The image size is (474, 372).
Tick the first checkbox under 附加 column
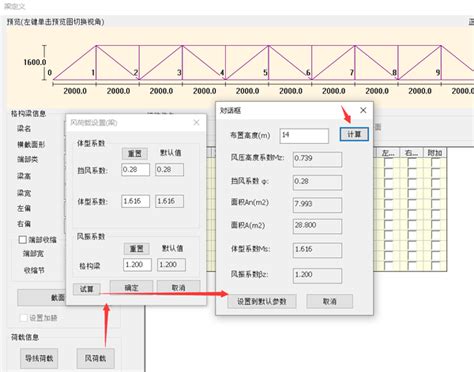pyautogui.click(x=435, y=163)
